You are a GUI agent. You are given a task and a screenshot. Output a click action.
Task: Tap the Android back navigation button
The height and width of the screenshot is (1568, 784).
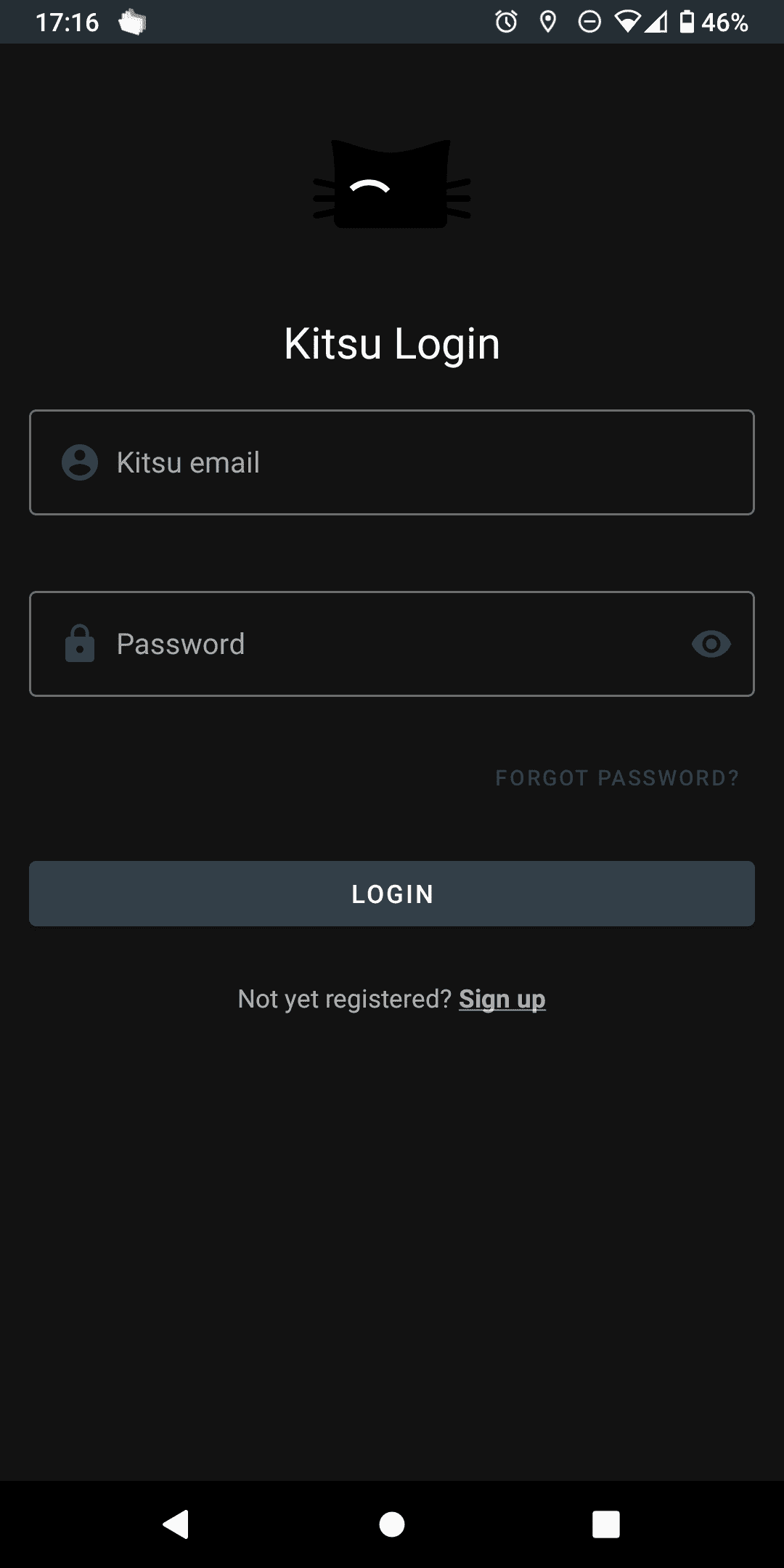click(176, 1524)
